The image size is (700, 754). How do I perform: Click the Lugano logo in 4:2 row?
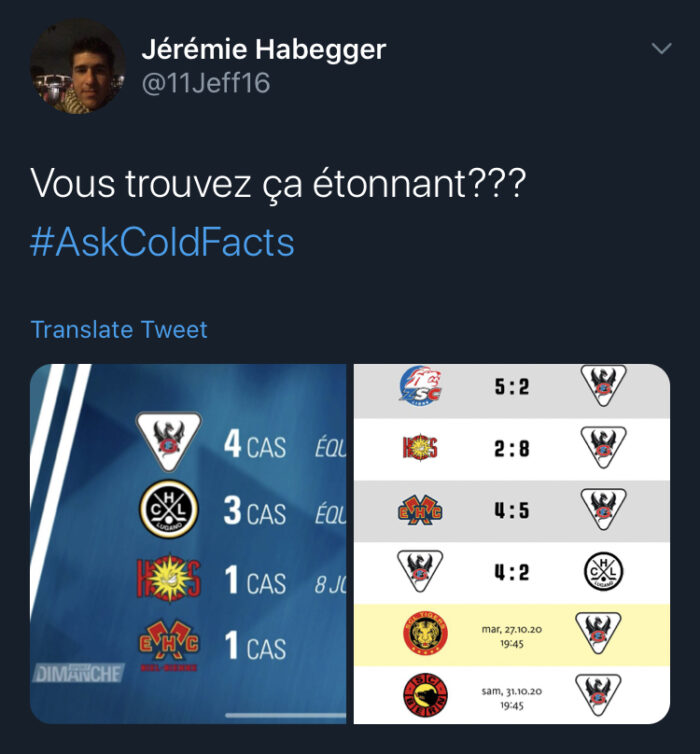[603, 572]
